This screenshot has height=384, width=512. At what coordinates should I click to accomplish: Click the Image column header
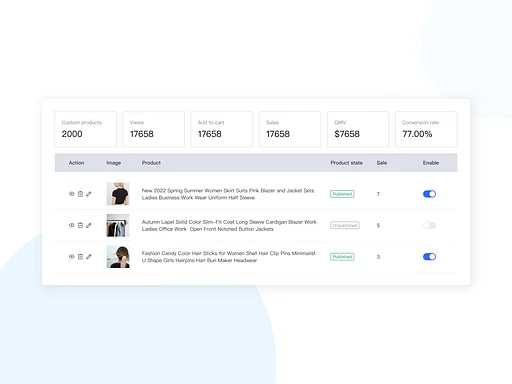pos(114,163)
